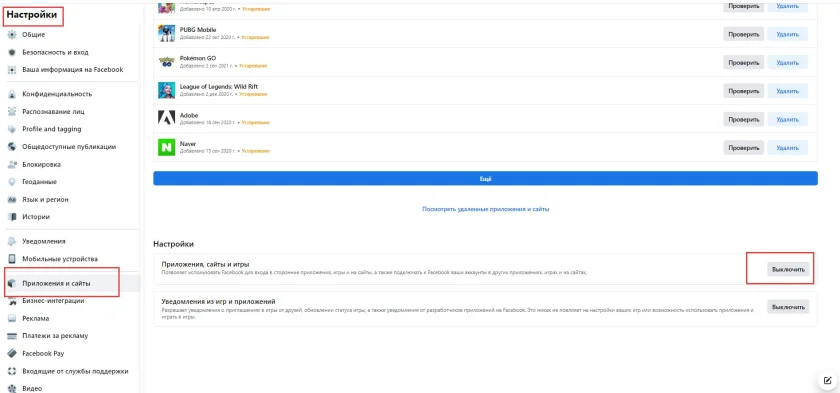The width and height of the screenshot is (840, 393).
Task: Click the Profile and tagging label
Action: [51, 129]
